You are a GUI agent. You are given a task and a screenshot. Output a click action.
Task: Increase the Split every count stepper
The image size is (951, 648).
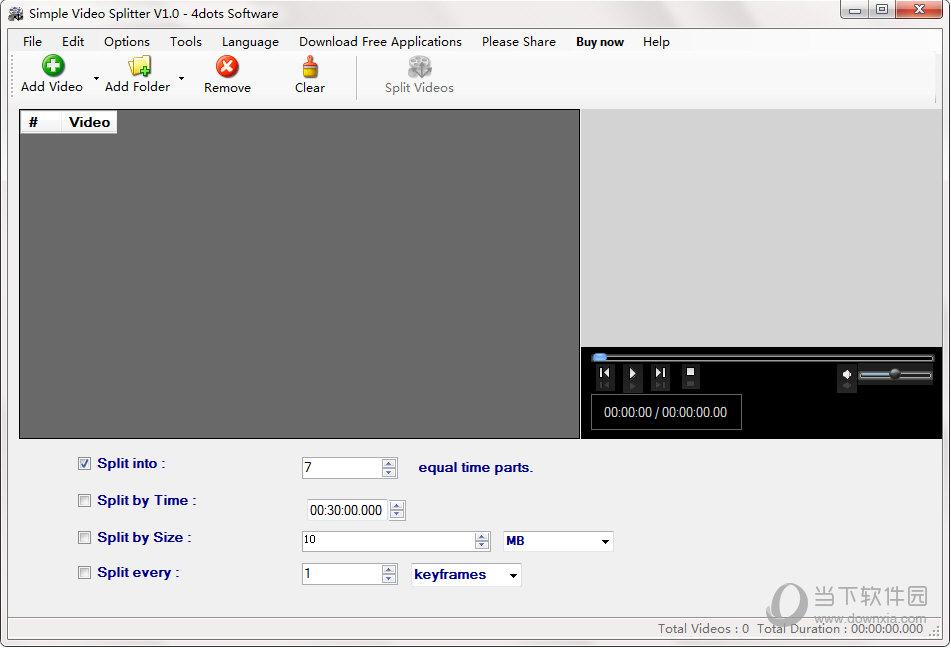point(389,570)
